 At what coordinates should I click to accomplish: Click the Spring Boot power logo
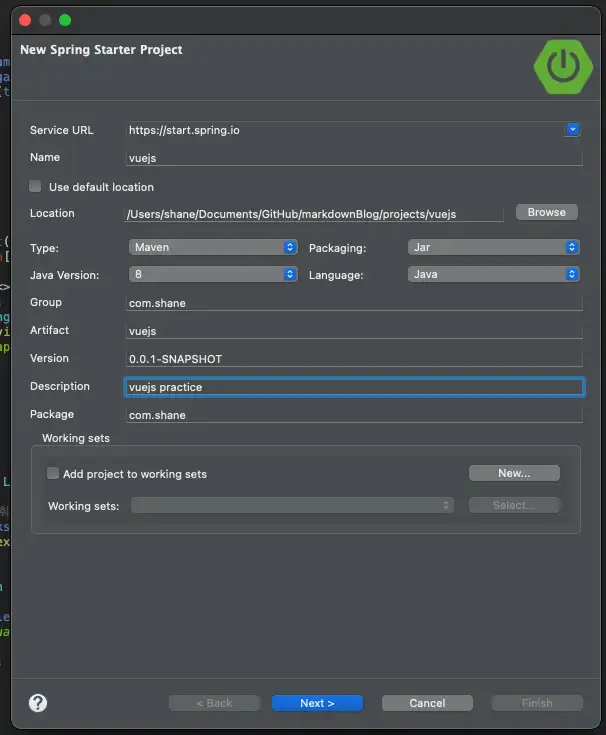click(x=563, y=67)
